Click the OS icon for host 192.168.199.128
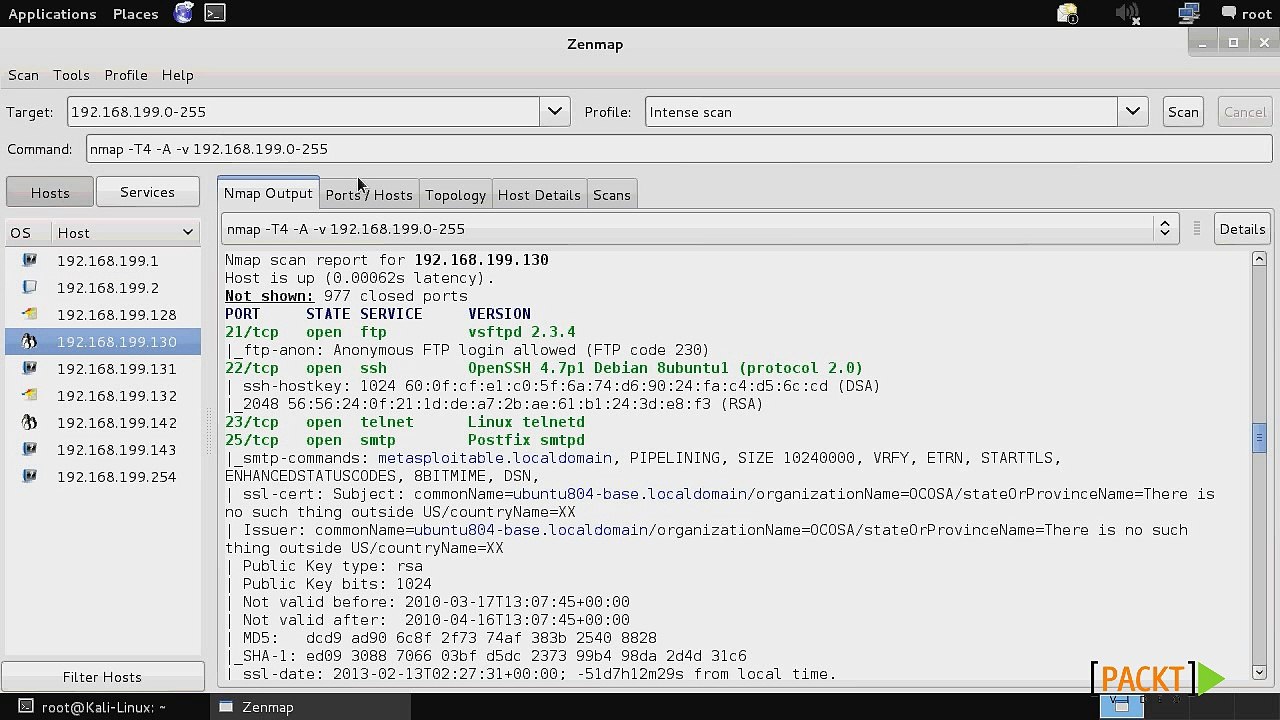 [30, 314]
